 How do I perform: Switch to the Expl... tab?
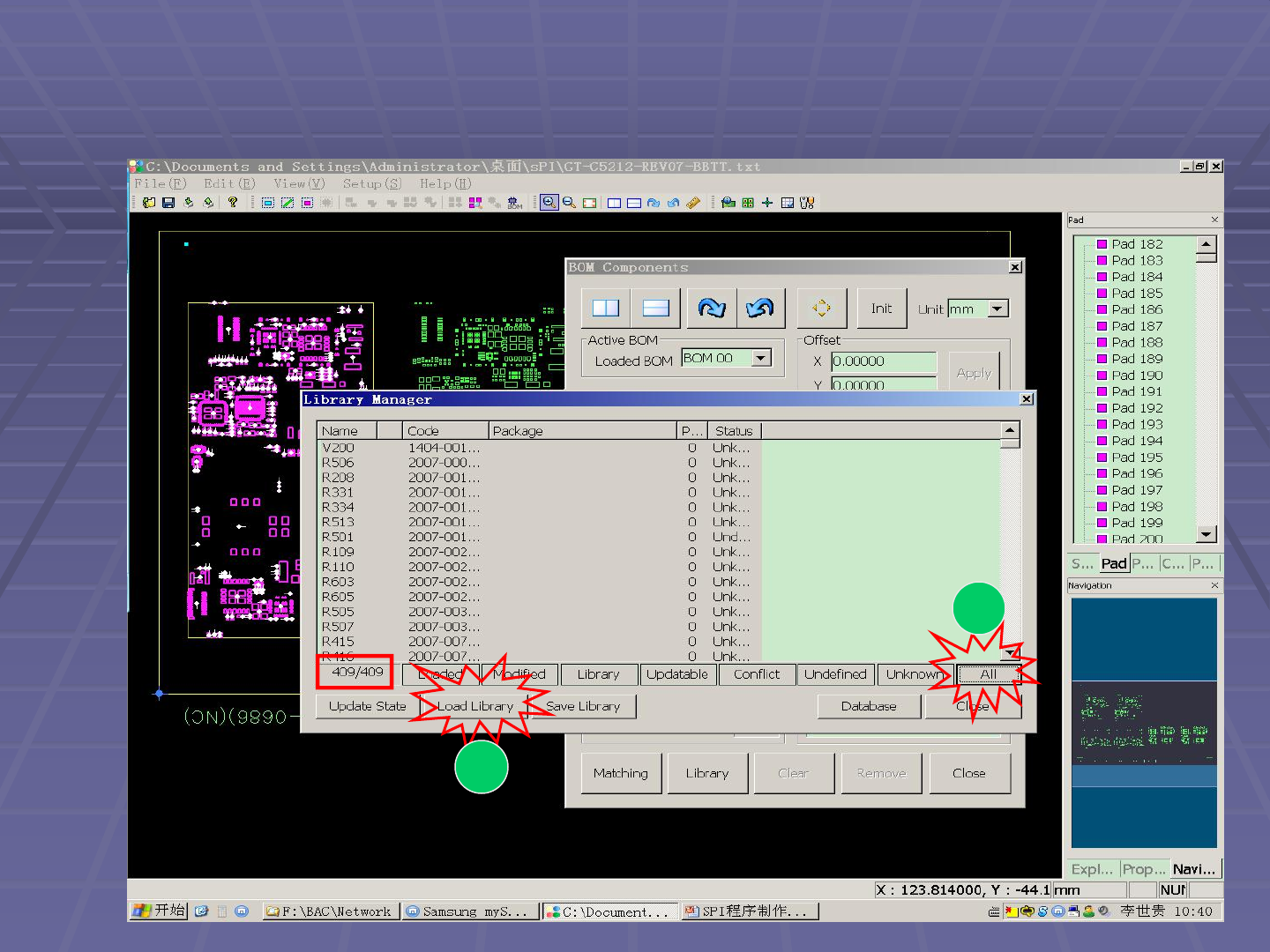pyautogui.click(x=1092, y=869)
